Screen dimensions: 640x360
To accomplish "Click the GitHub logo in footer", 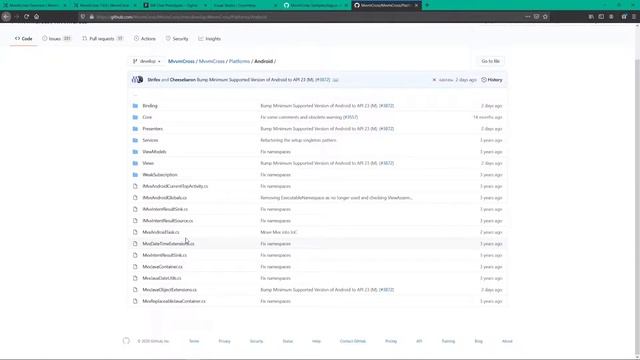I will coord(126,341).
